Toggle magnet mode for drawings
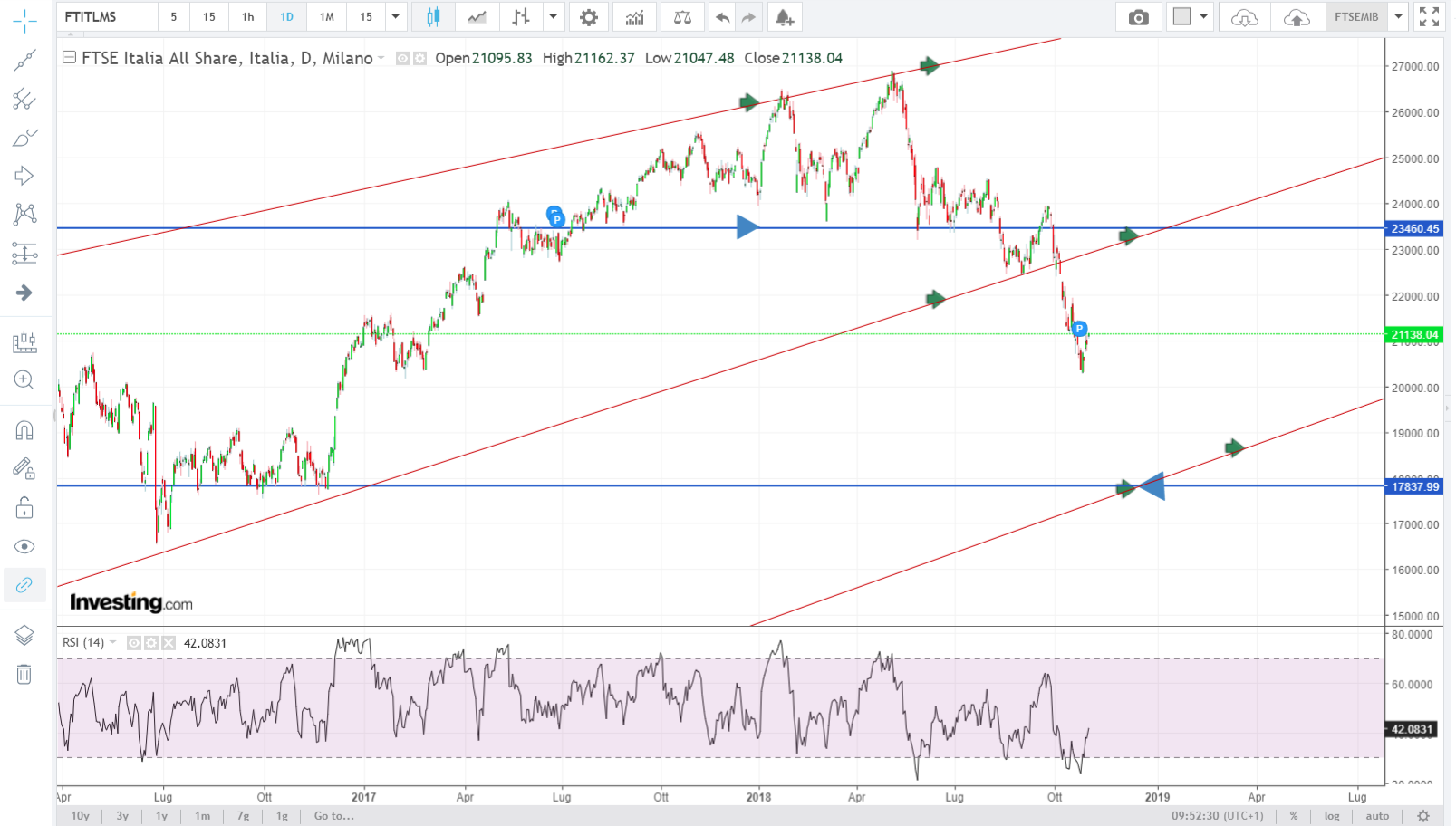The height and width of the screenshot is (826, 1456). 24,430
